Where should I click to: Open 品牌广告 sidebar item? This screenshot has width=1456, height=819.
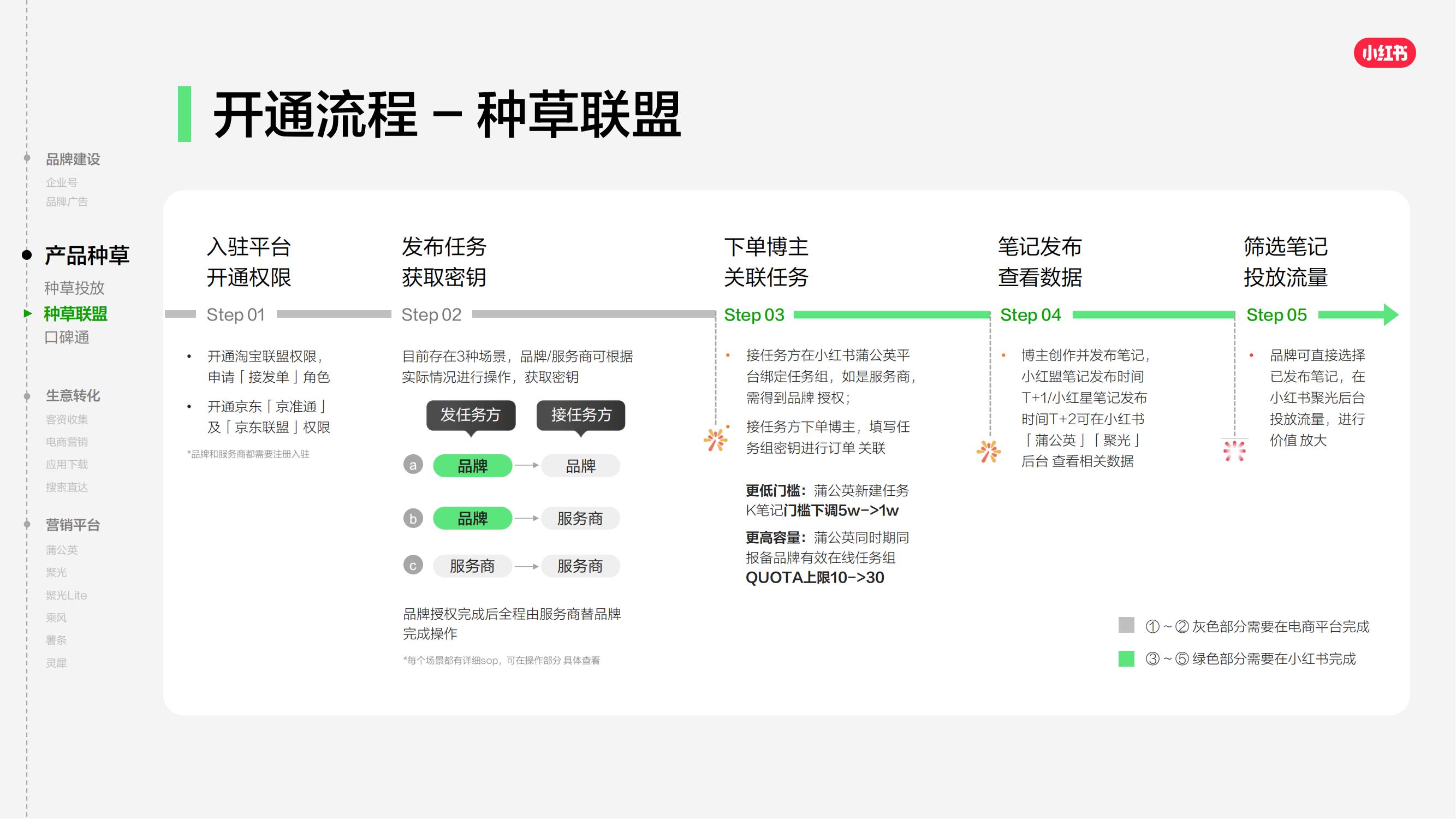point(67,202)
